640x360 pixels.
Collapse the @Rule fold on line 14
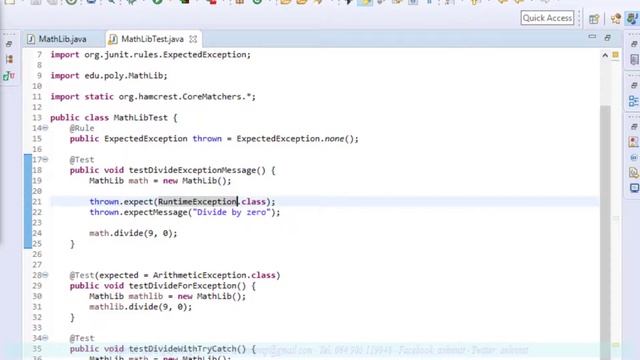point(45,128)
